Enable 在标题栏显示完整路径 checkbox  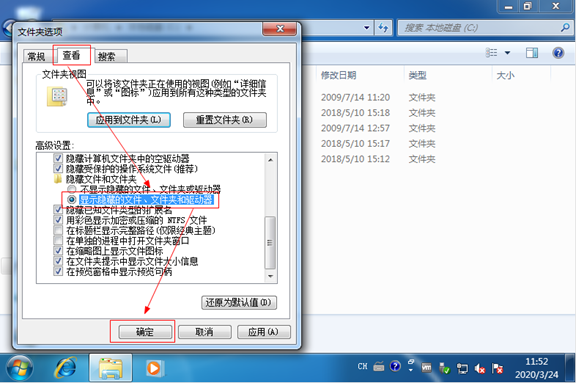click(x=58, y=231)
